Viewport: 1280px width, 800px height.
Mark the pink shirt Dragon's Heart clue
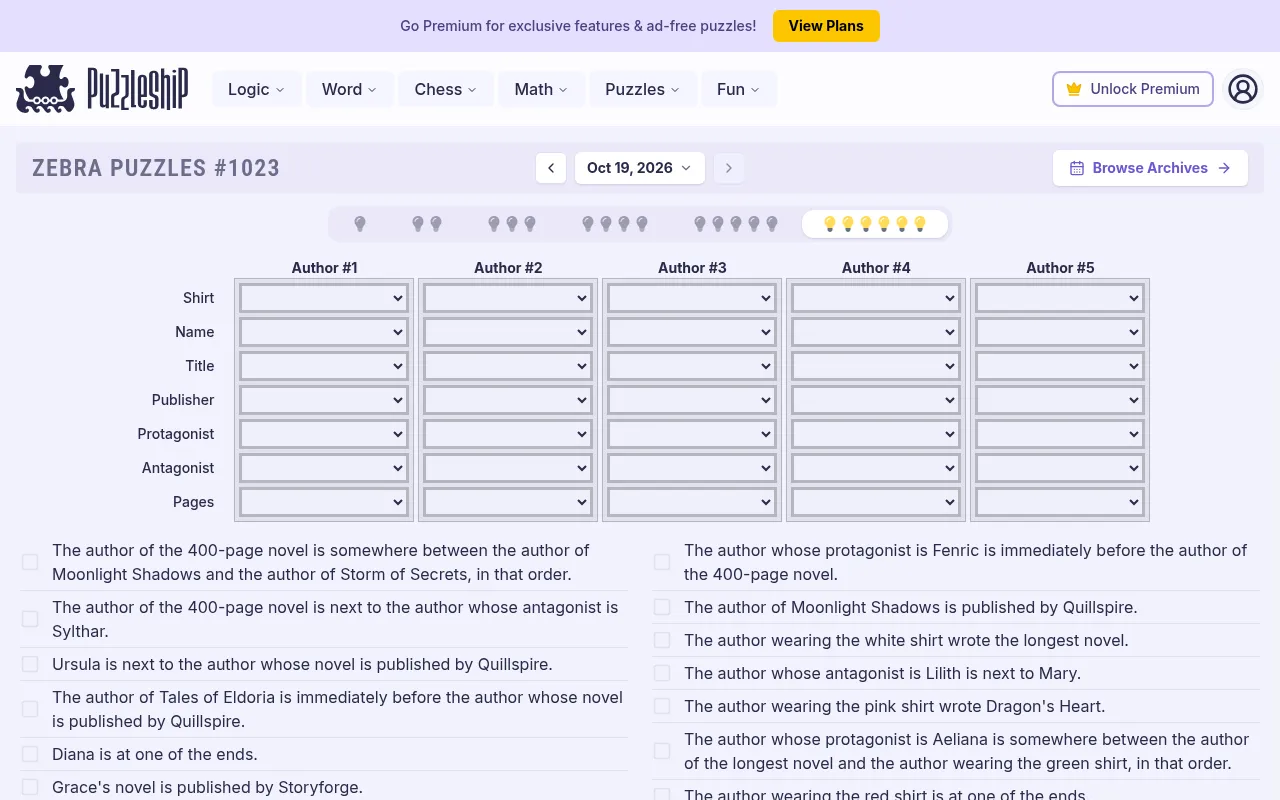point(662,706)
